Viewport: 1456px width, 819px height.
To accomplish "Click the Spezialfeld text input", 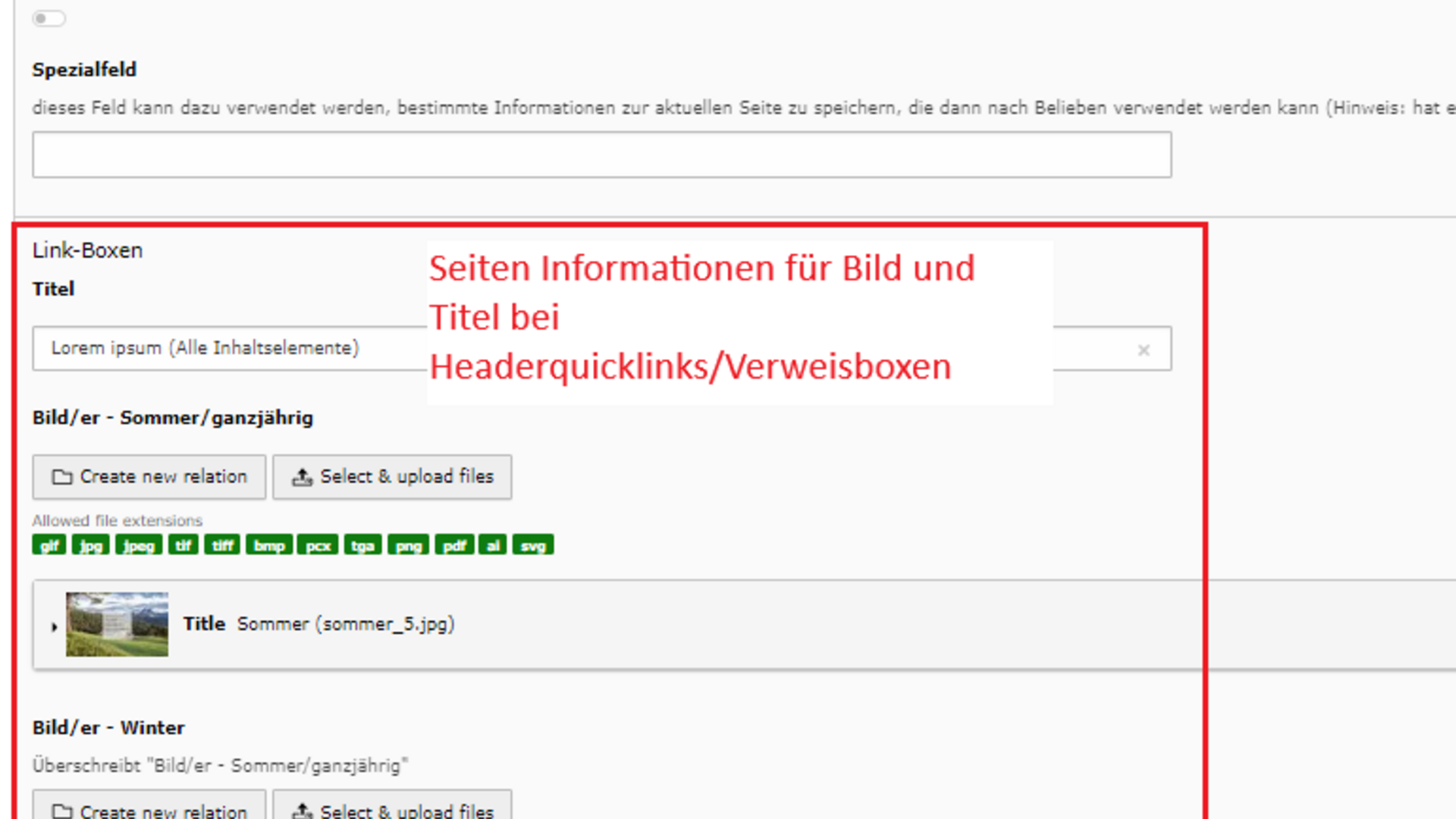I will click(x=601, y=155).
